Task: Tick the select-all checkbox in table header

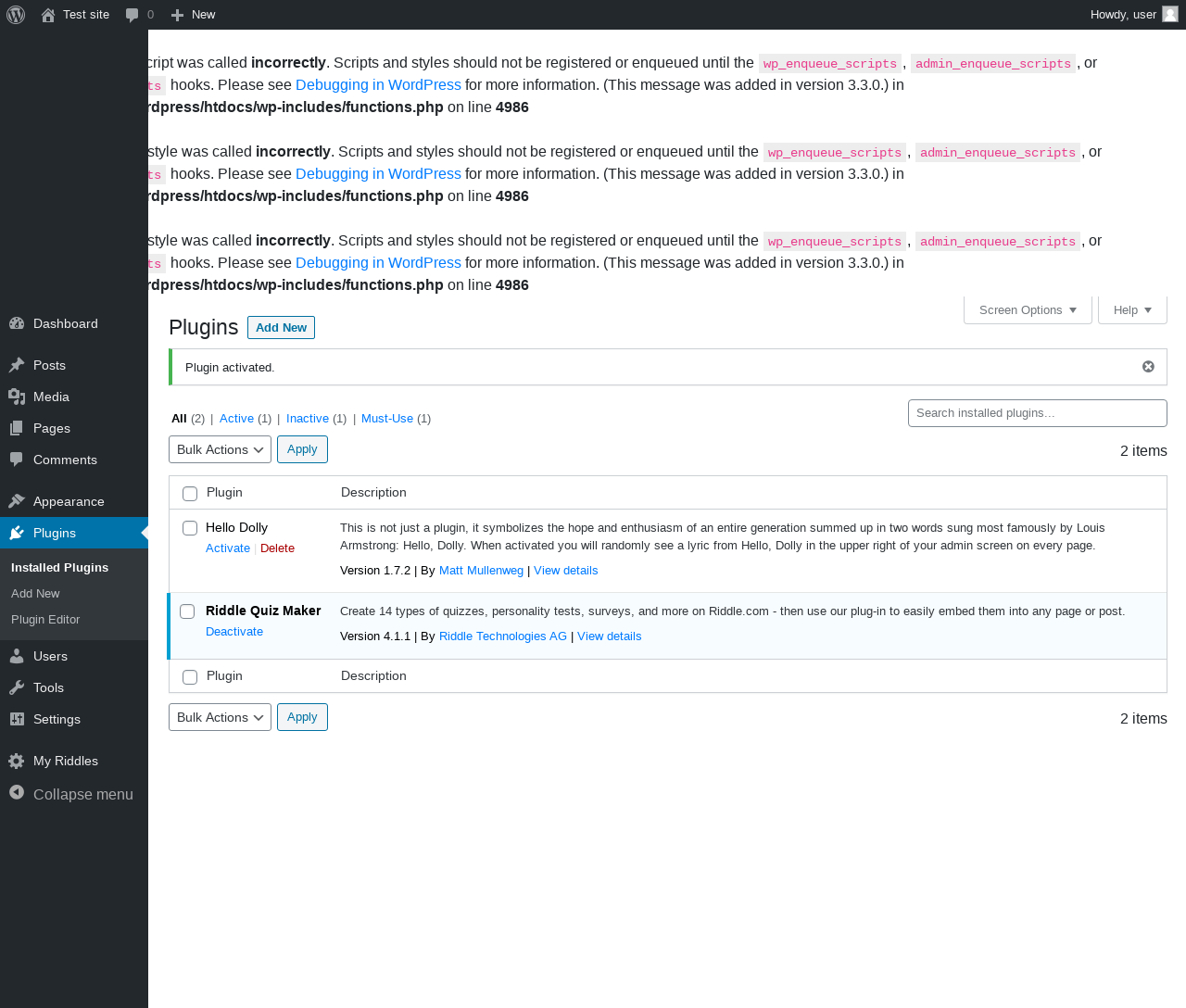Action: coord(190,494)
